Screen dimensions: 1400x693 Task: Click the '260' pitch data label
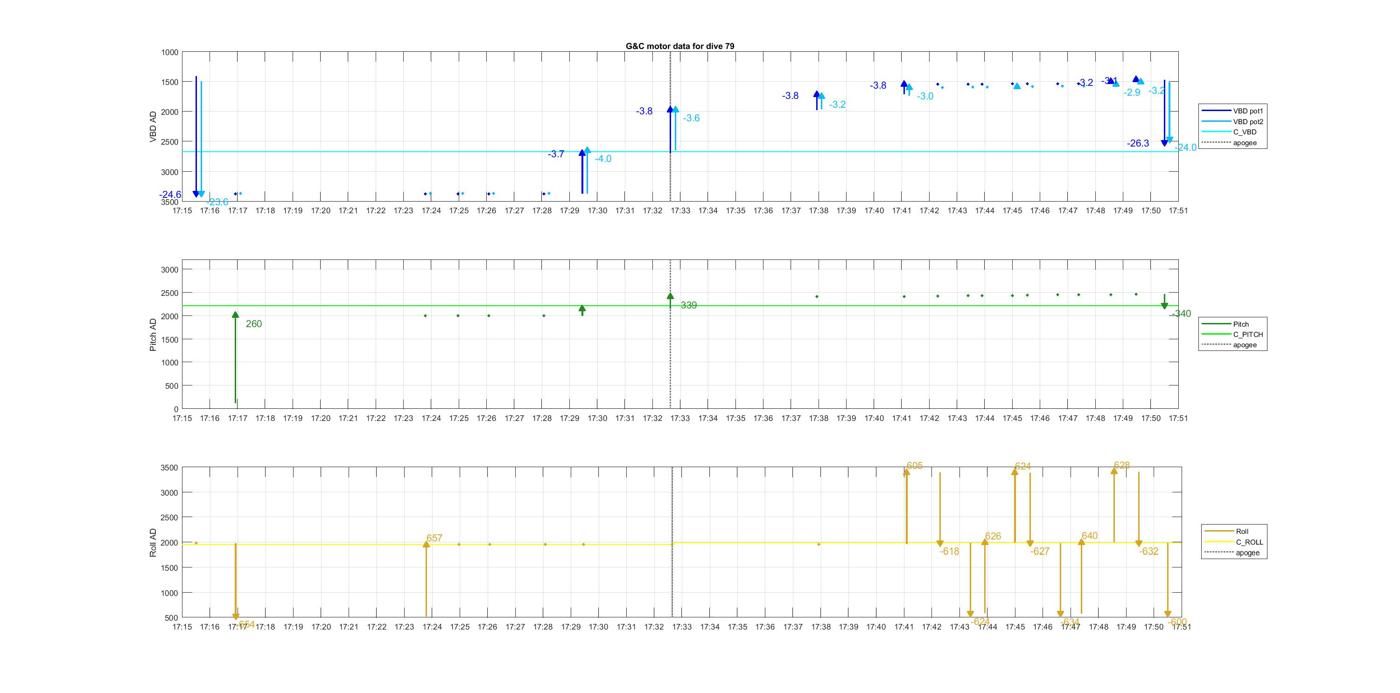click(254, 324)
